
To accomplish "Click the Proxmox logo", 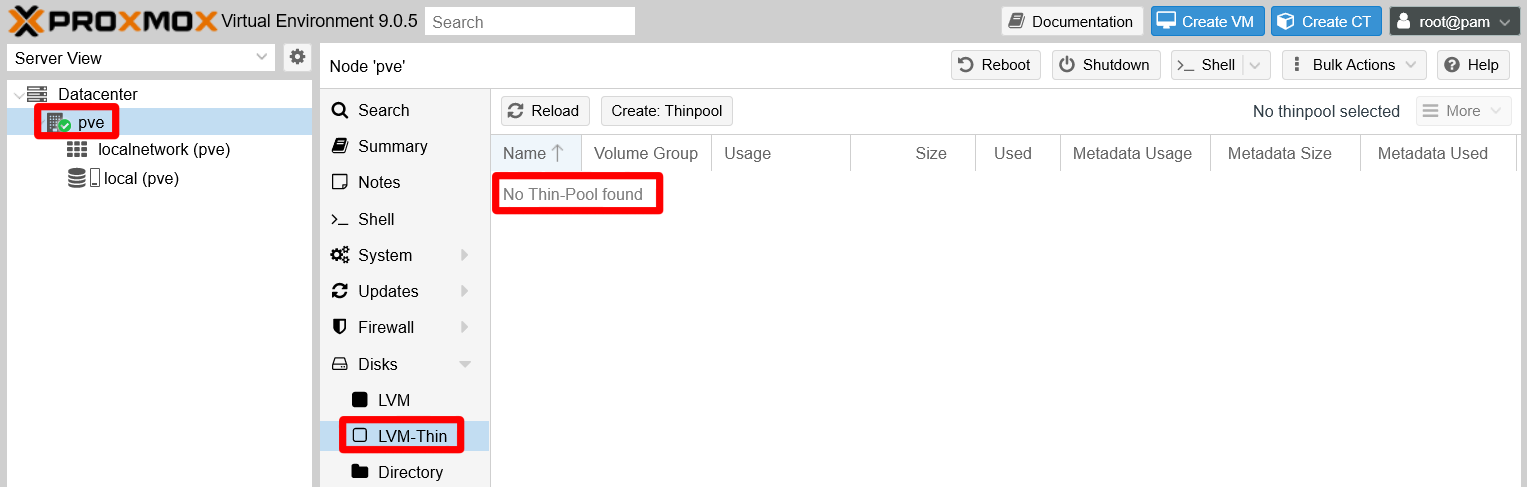I will coord(112,21).
